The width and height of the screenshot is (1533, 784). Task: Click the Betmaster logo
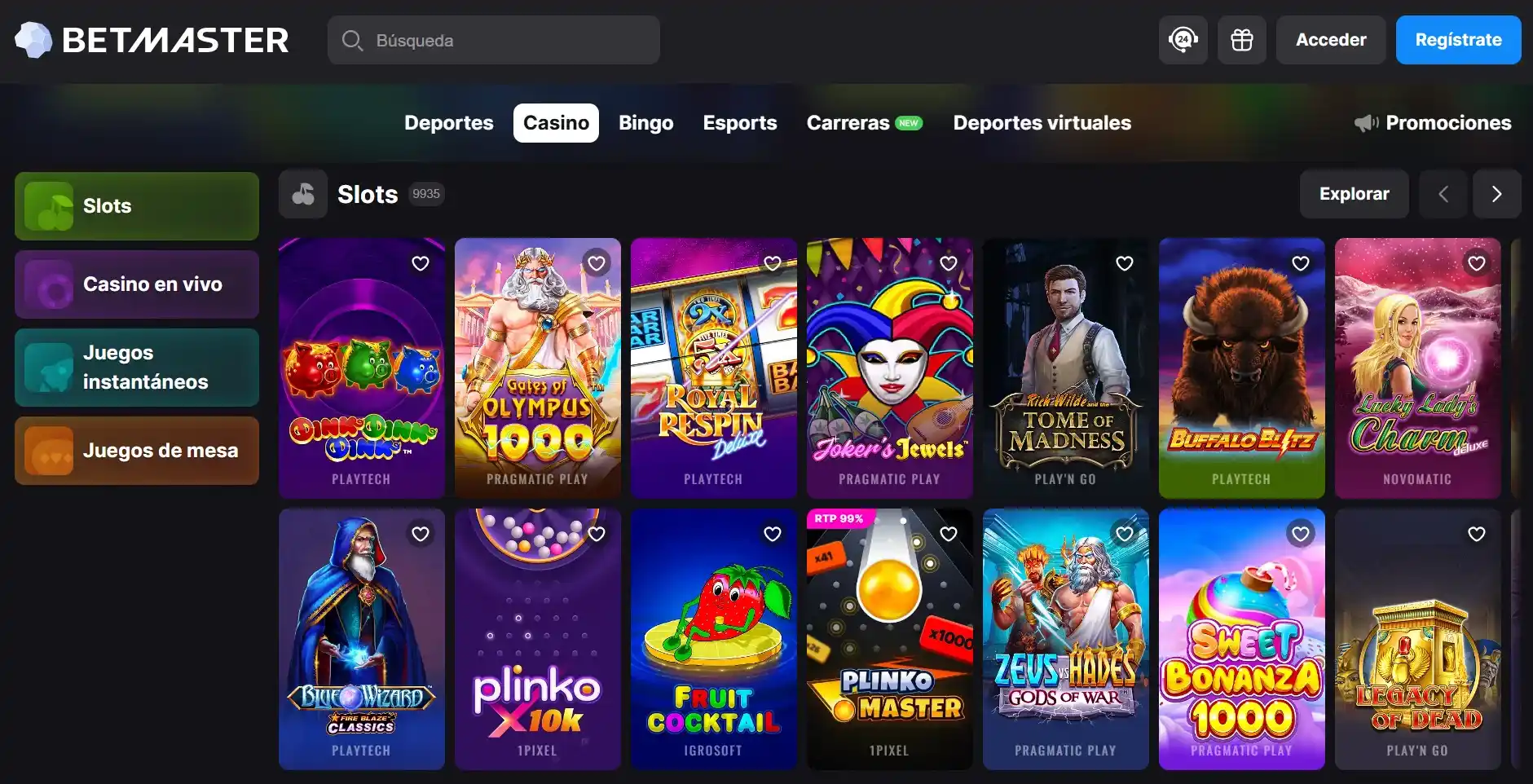pos(152,40)
